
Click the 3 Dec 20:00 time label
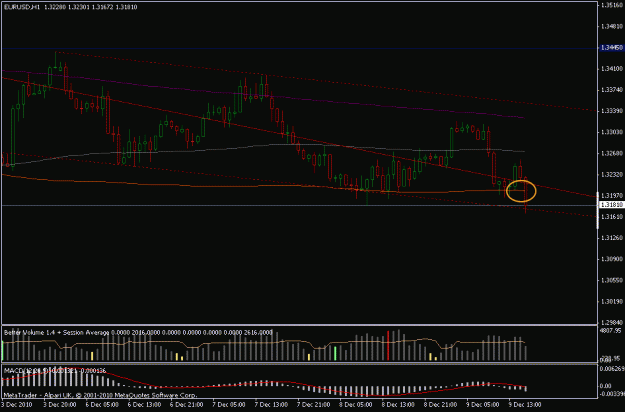58,405
